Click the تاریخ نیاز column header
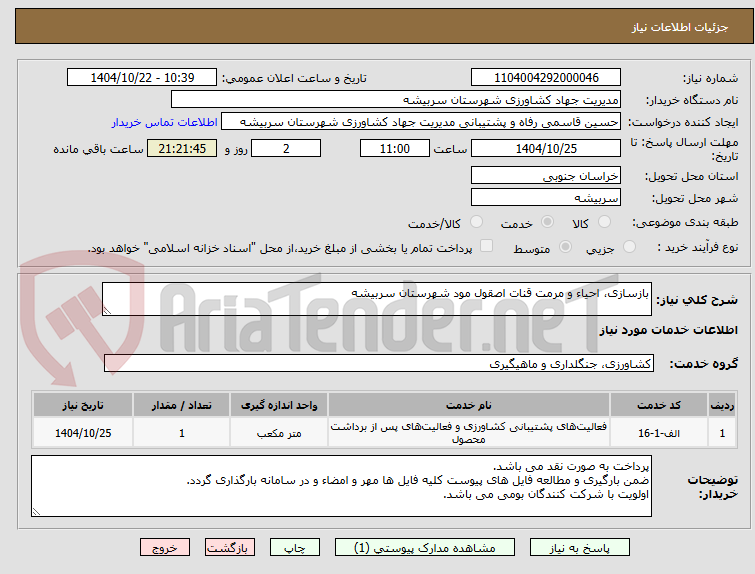The height and width of the screenshot is (574, 755). [83, 405]
